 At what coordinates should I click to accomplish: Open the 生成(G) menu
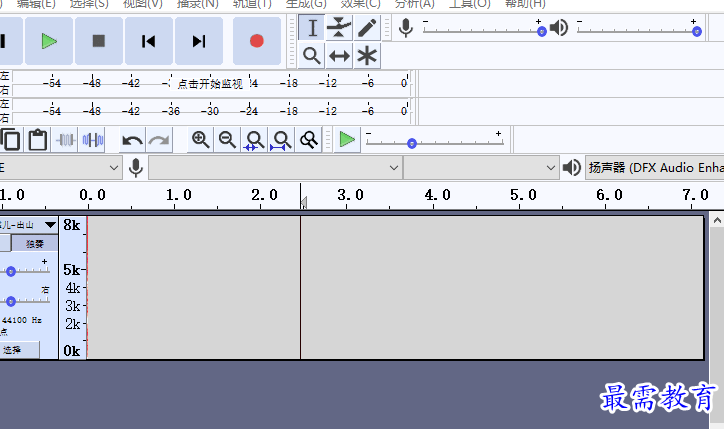coord(306,4)
